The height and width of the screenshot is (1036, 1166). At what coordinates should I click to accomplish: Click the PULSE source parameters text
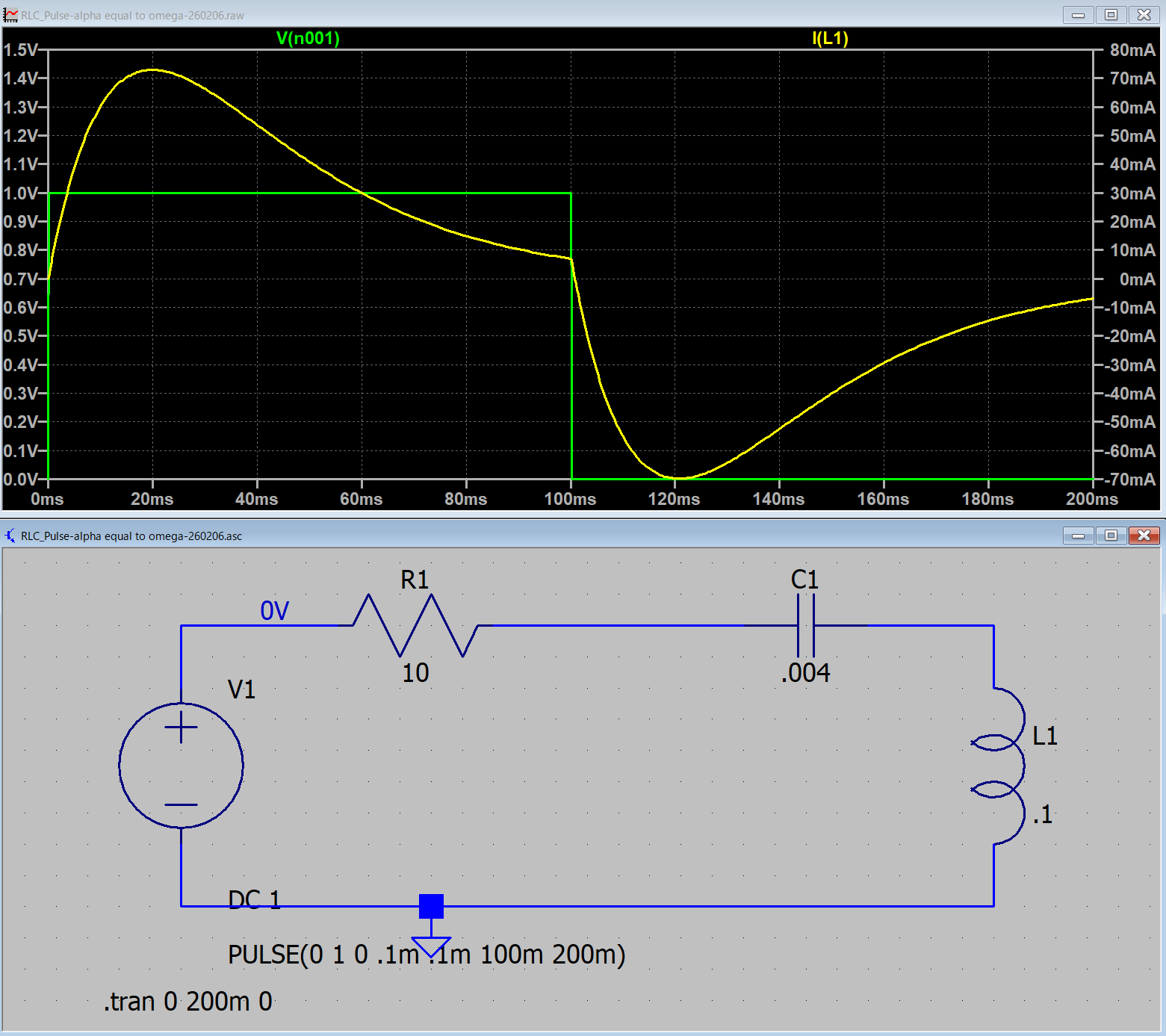(426, 955)
